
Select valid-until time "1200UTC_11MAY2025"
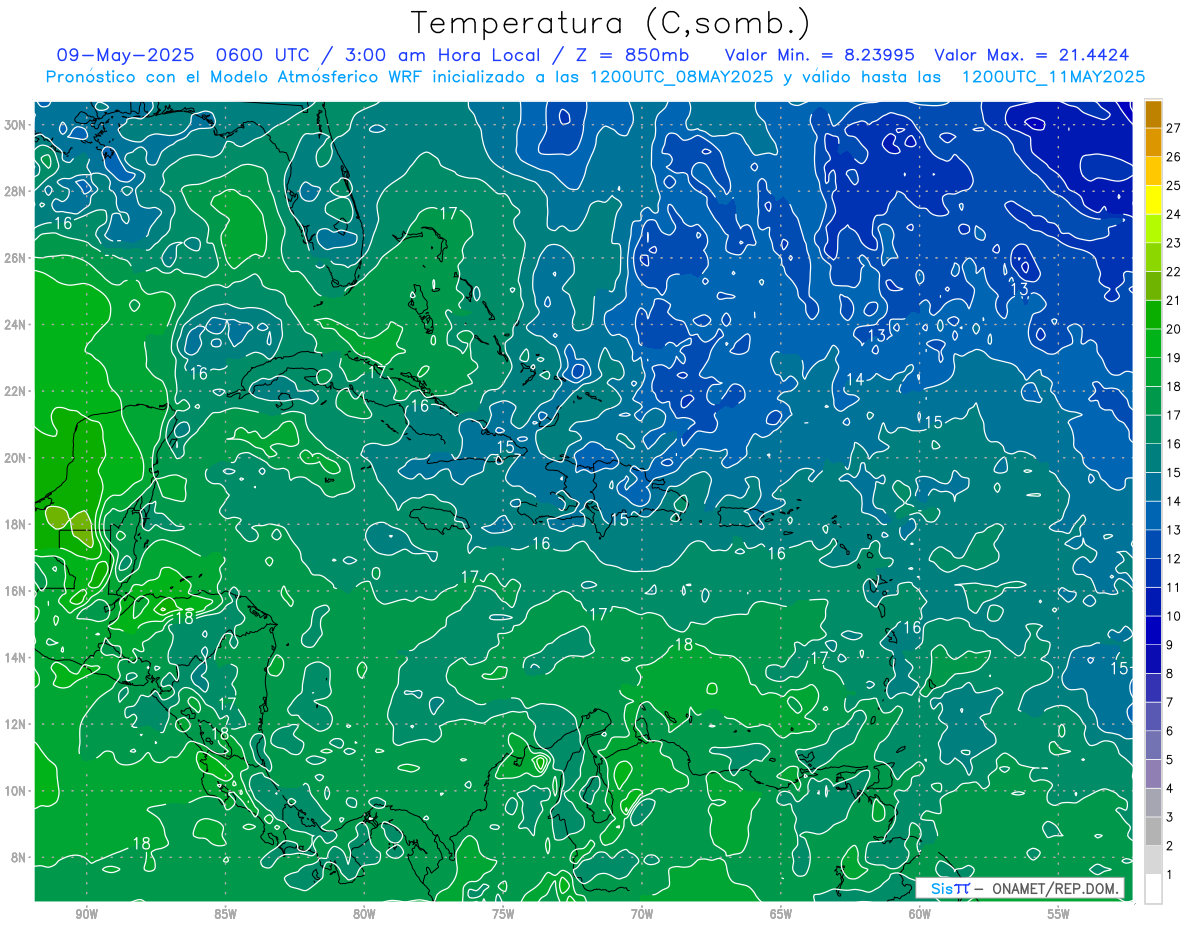tap(1053, 77)
